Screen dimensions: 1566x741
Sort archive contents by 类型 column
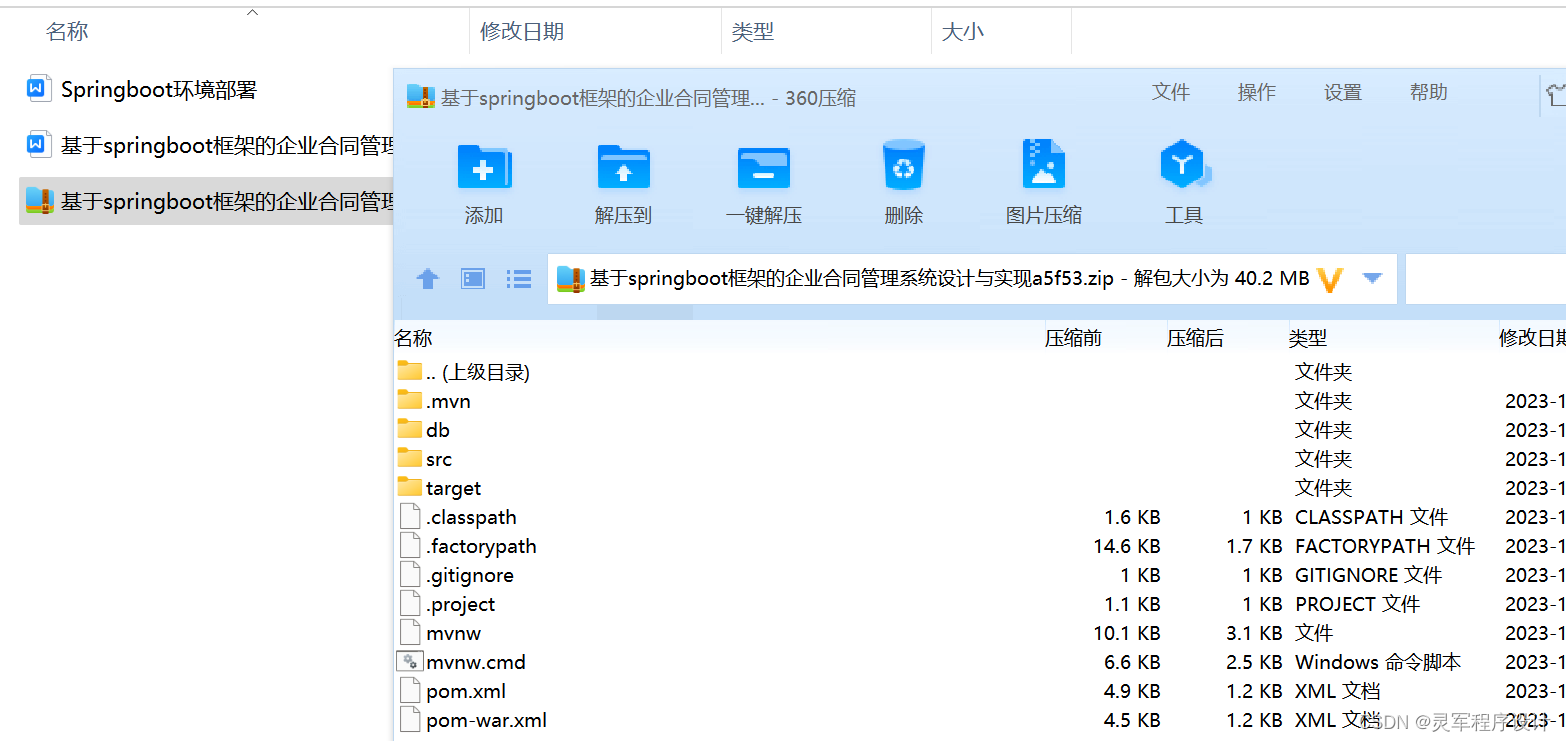(1308, 337)
